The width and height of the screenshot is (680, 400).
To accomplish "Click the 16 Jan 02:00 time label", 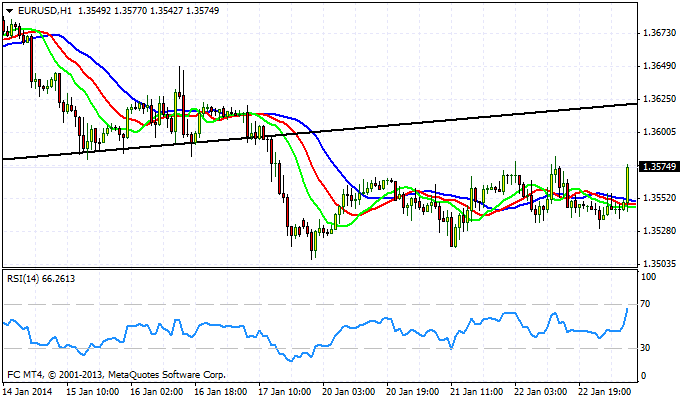I will pos(157,391).
